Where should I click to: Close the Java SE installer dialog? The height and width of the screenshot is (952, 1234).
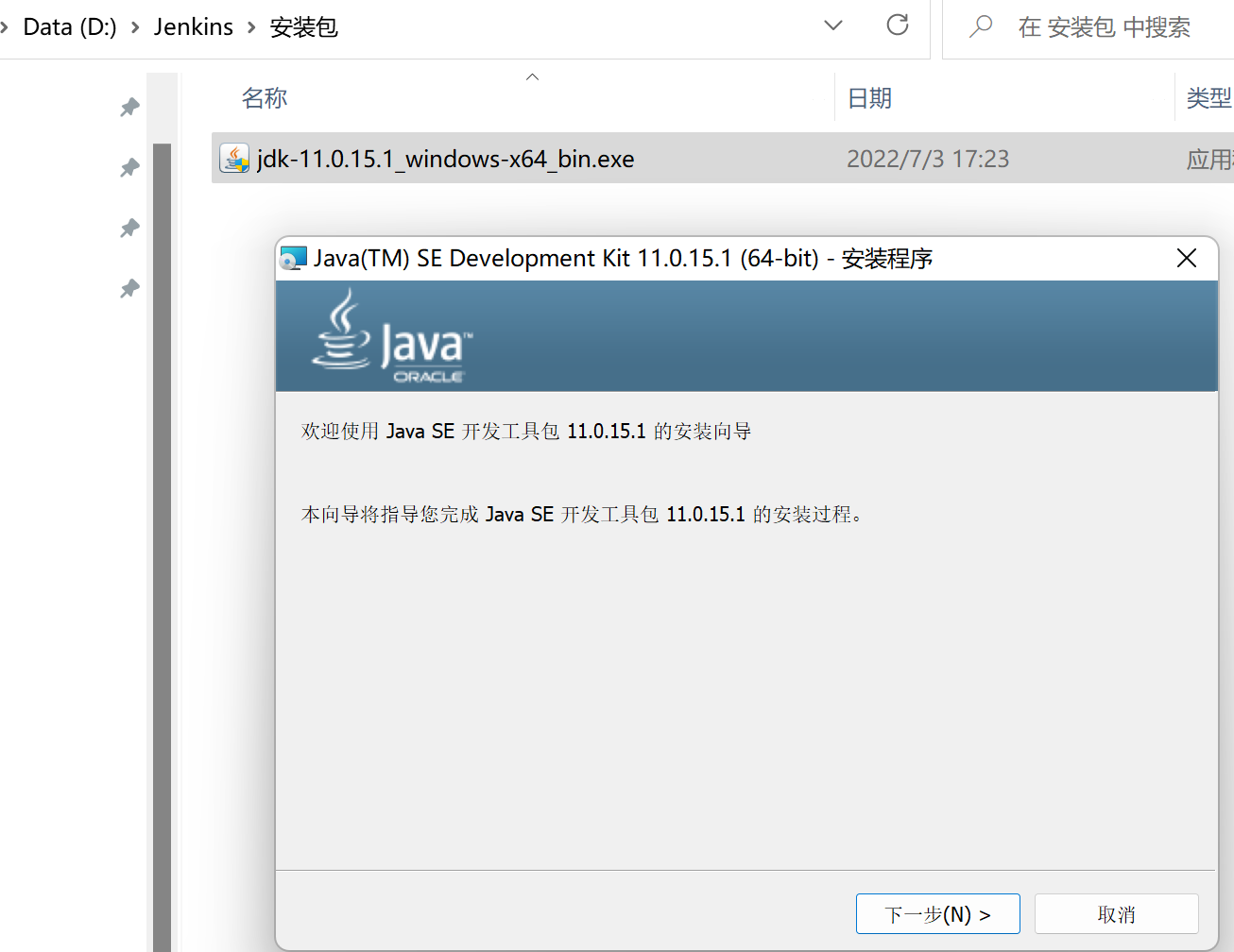(x=1187, y=258)
